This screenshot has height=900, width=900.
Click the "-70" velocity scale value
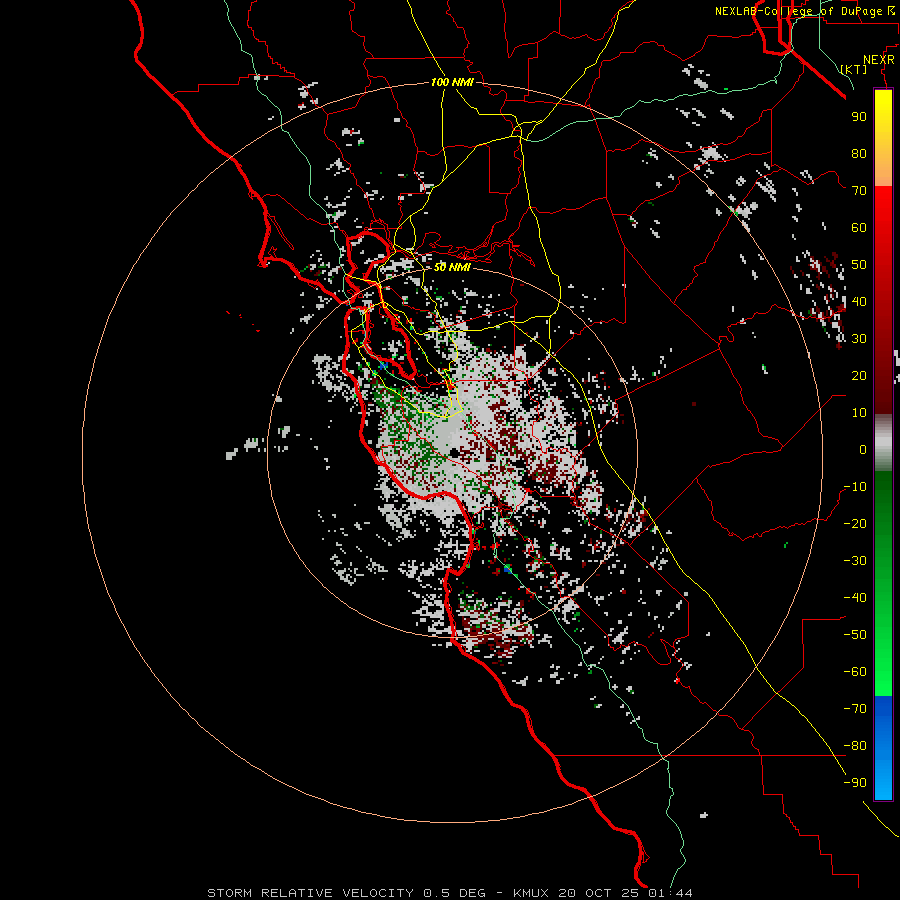(855, 709)
